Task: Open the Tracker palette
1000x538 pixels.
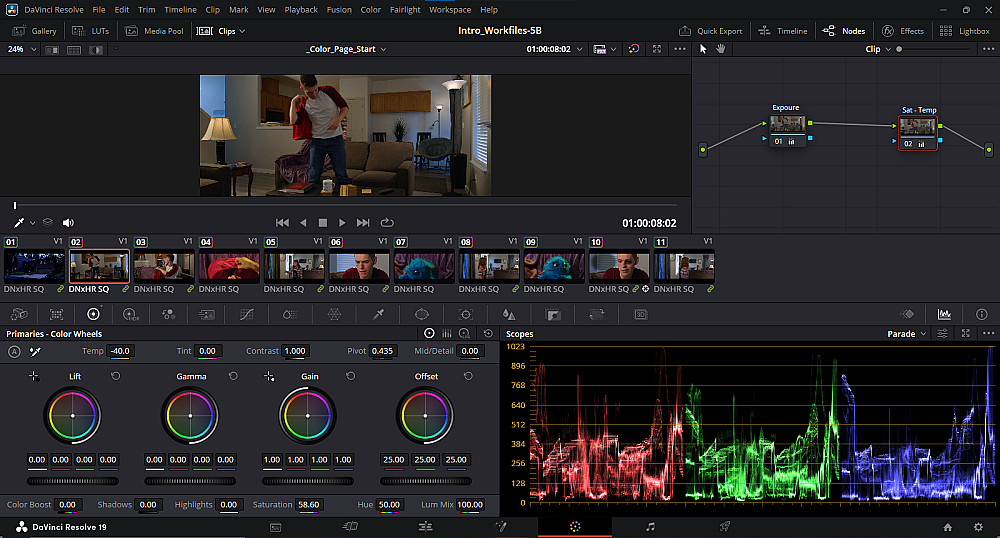Action: 465,314
